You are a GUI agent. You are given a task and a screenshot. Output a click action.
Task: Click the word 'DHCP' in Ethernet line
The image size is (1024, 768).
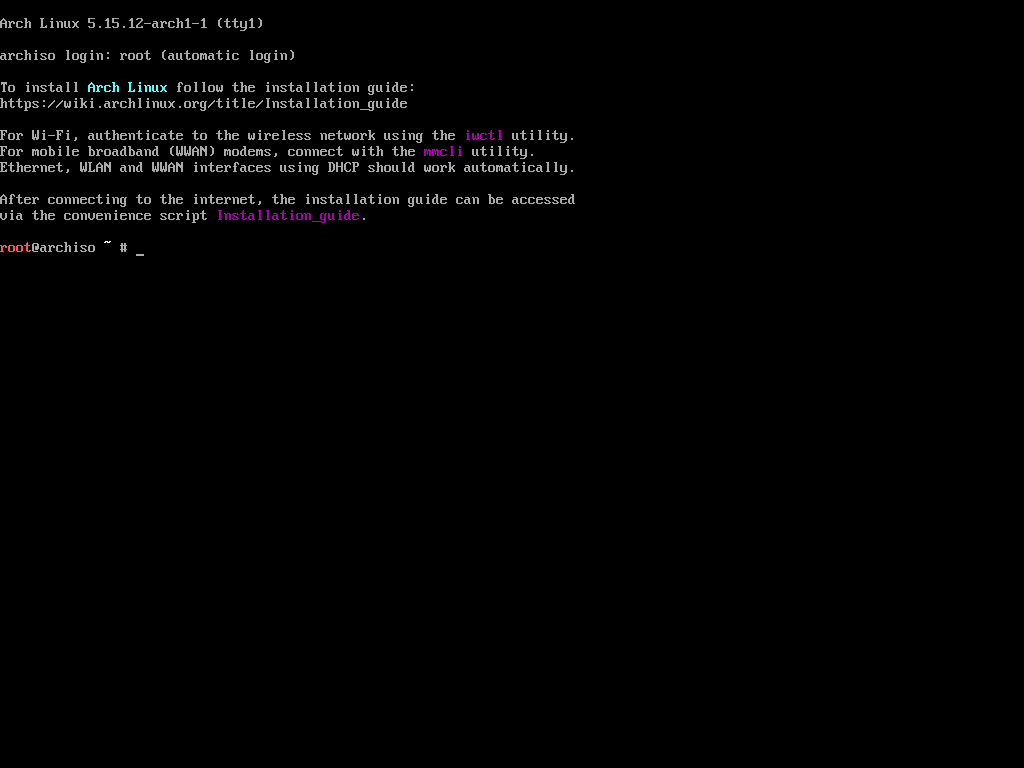344,168
